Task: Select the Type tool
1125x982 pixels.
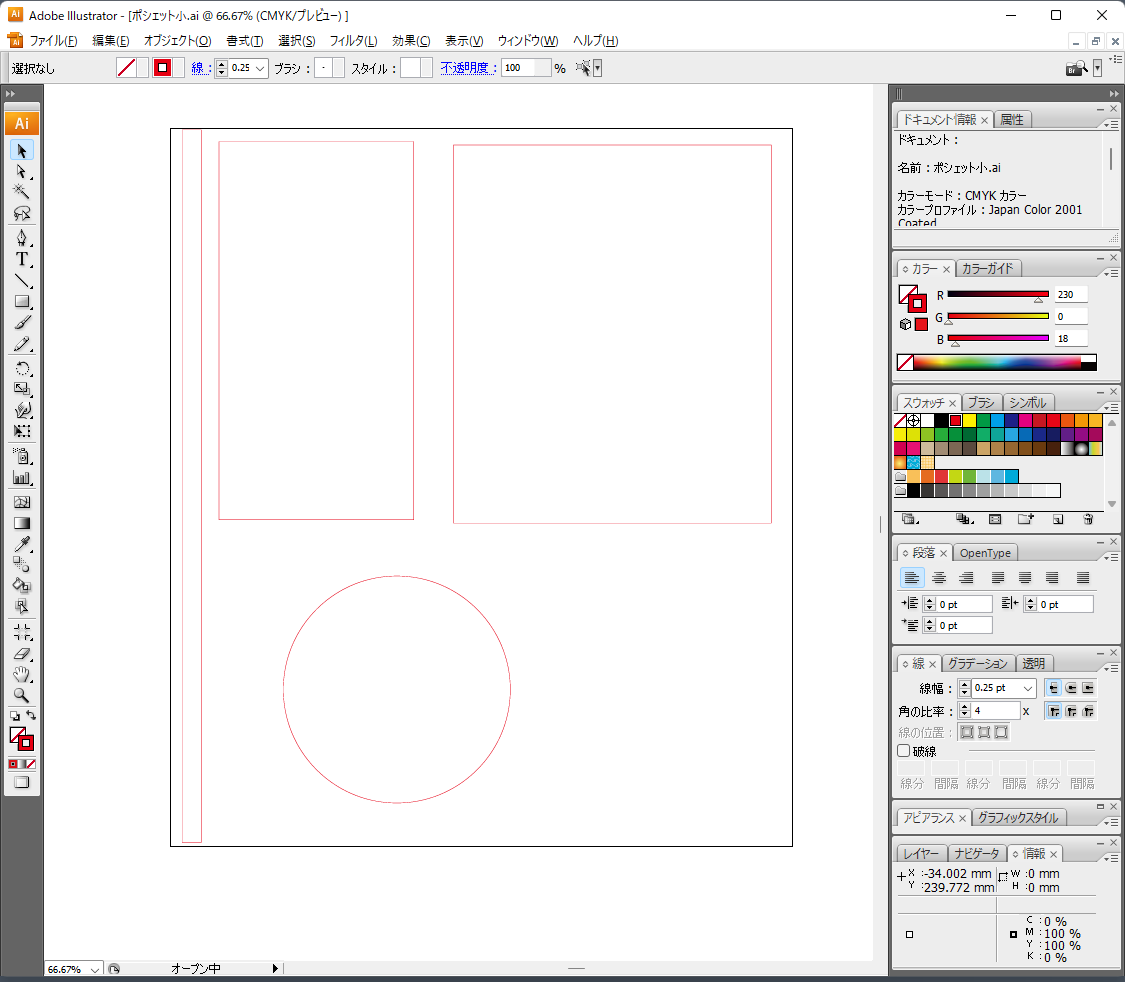Action: tap(22, 259)
